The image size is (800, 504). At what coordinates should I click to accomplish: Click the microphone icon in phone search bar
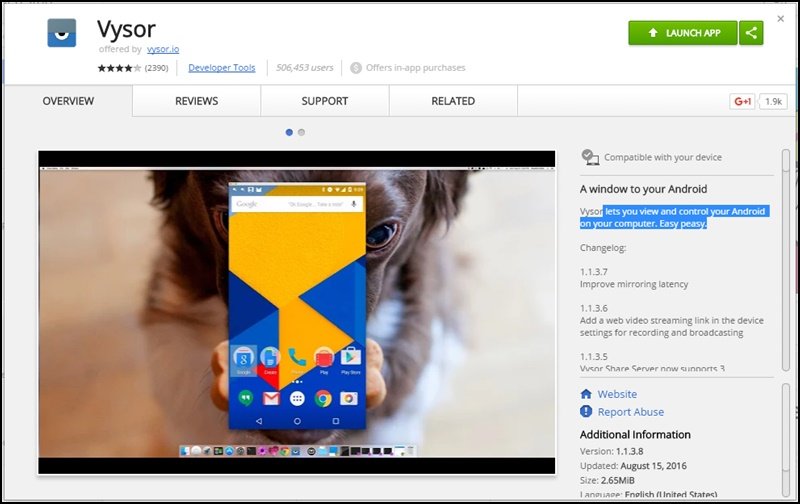[x=353, y=204]
